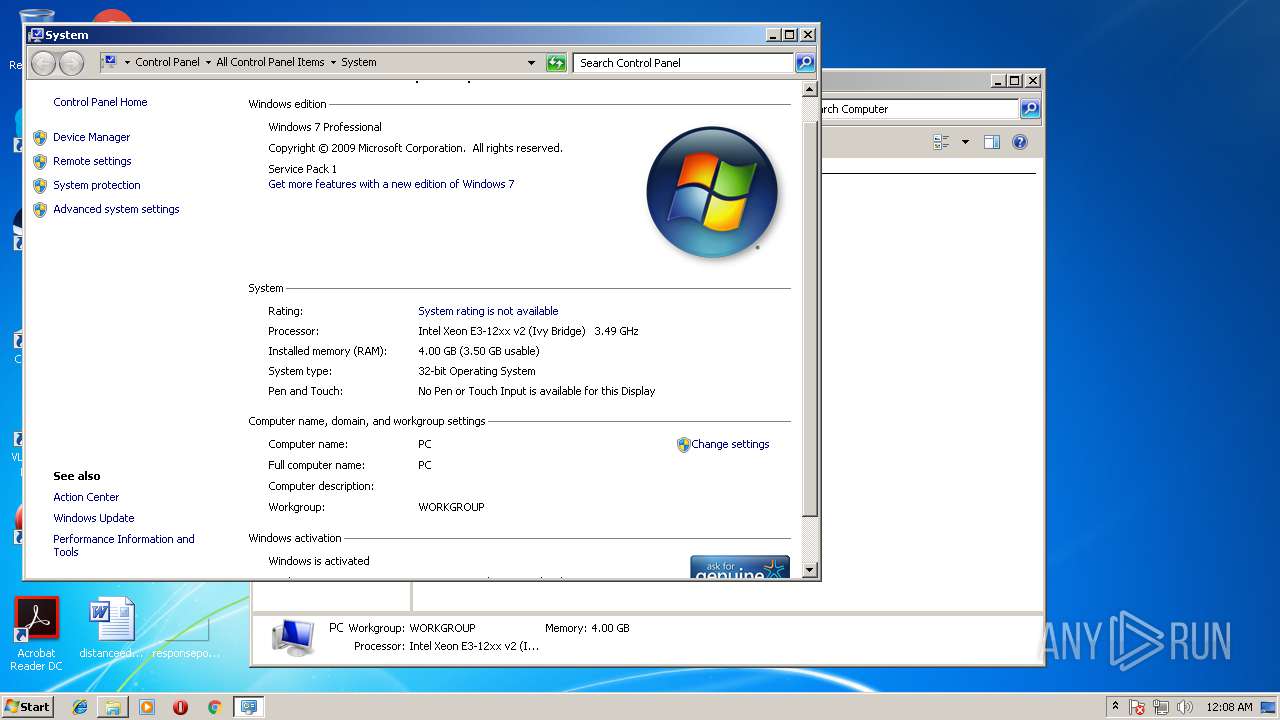Show hidden tray icons
Screen dimensions: 1280x720
click(1115, 707)
